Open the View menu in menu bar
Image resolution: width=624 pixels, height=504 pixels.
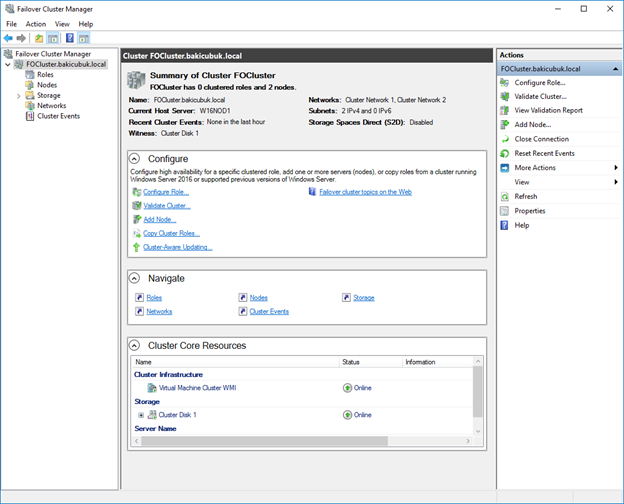tap(62, 24)
